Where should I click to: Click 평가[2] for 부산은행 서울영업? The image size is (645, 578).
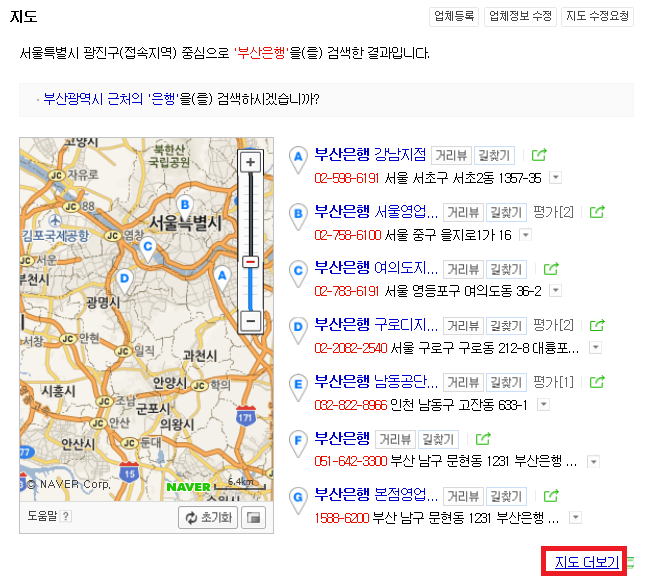pos(553,212)
